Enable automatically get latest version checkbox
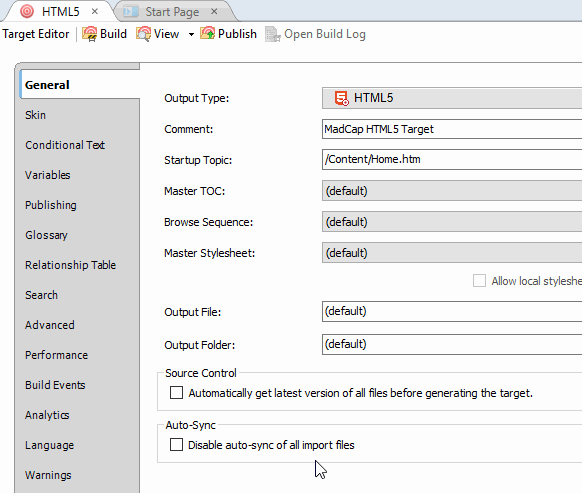582x493 pixels. (176, 393)
